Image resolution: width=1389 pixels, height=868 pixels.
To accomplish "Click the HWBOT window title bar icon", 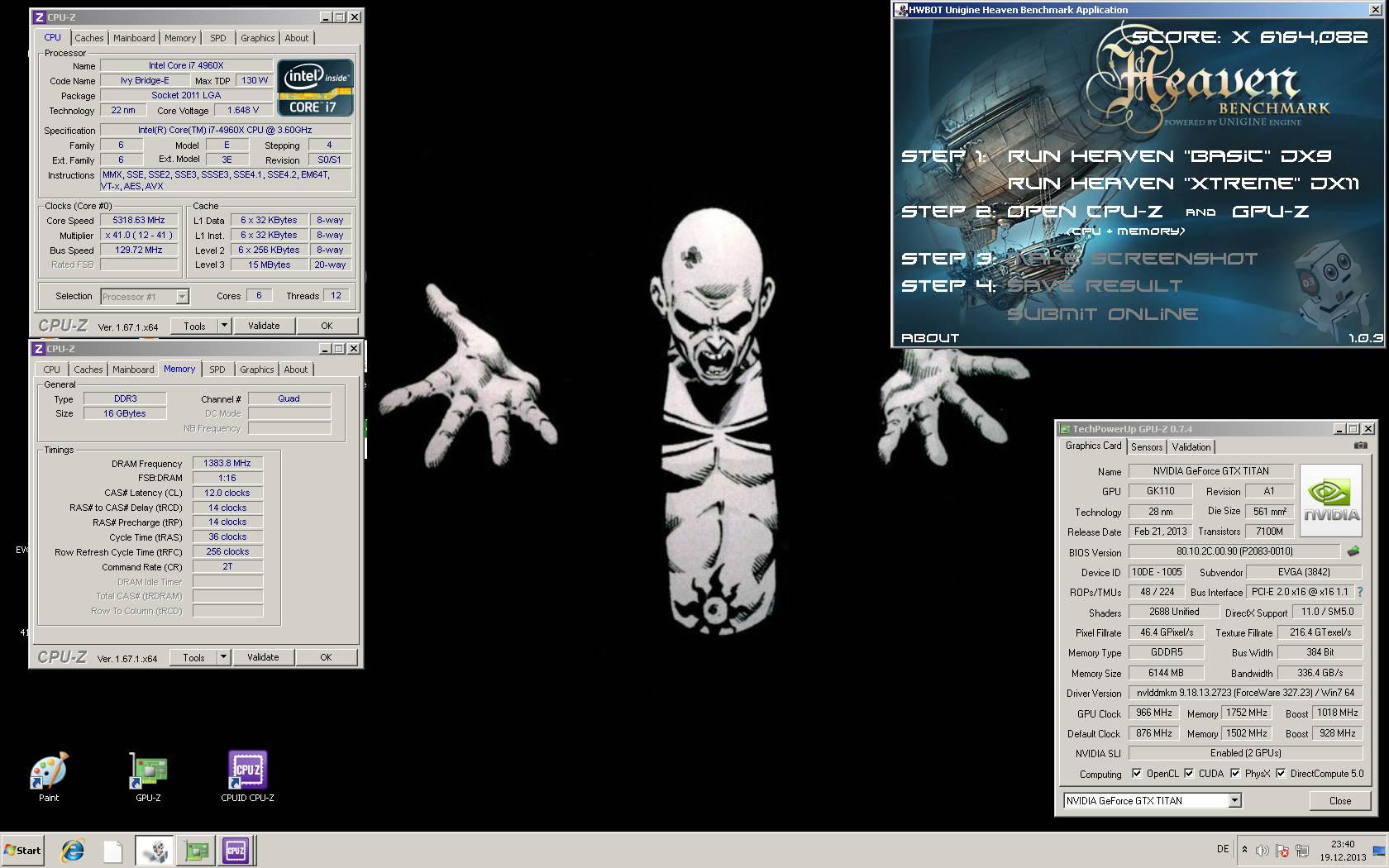I will pos(901,10).
